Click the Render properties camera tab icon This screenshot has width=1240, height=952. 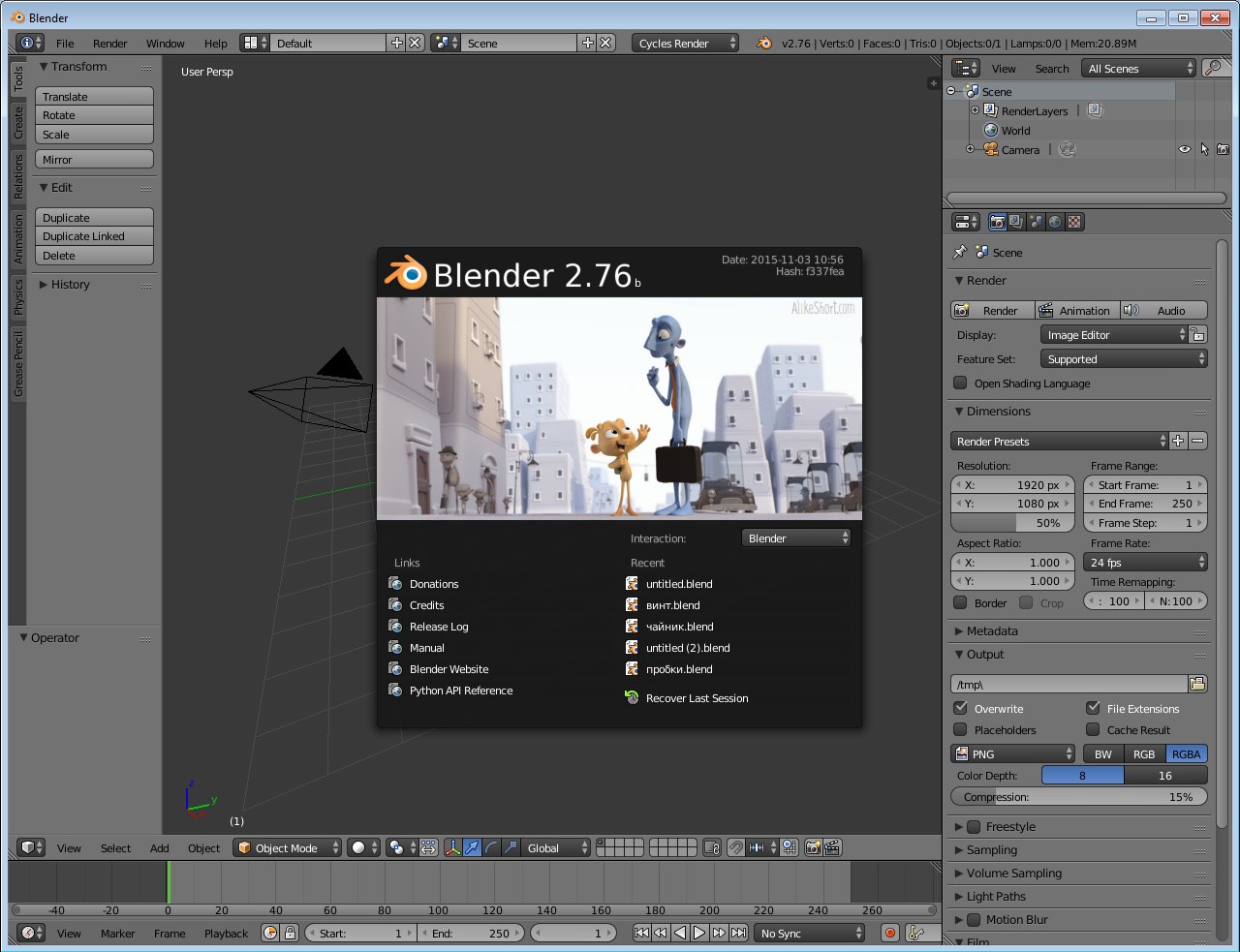pyautogui.click(x=997, y=222)
